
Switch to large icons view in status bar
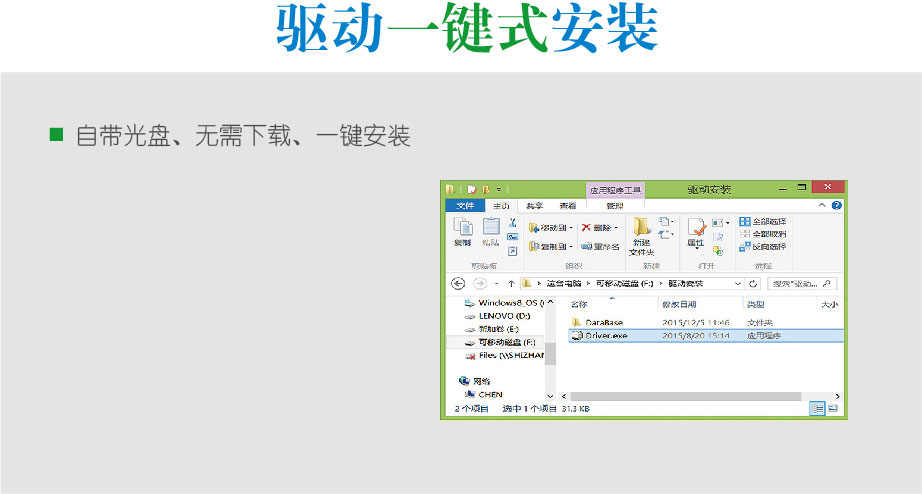(x=833, y=408)
